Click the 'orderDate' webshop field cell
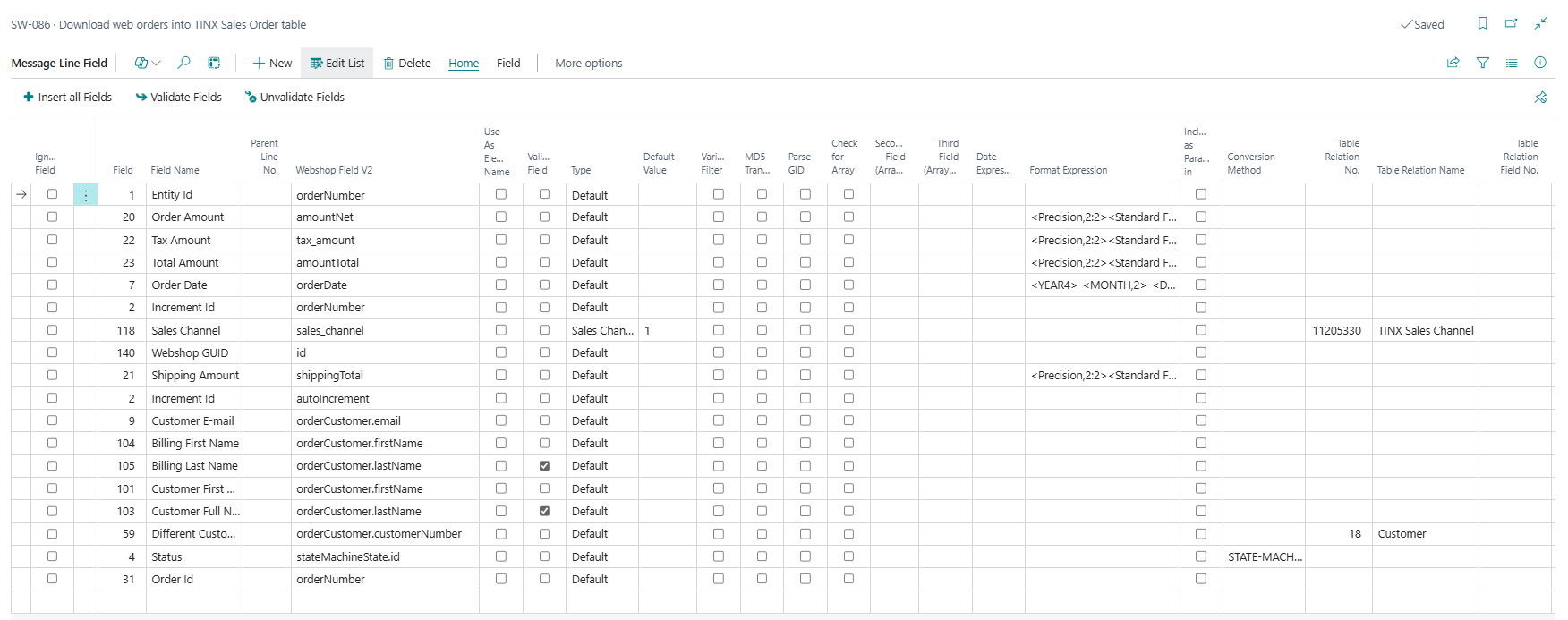The width and height of the screenshot is (1568, 620). [385, 285]
